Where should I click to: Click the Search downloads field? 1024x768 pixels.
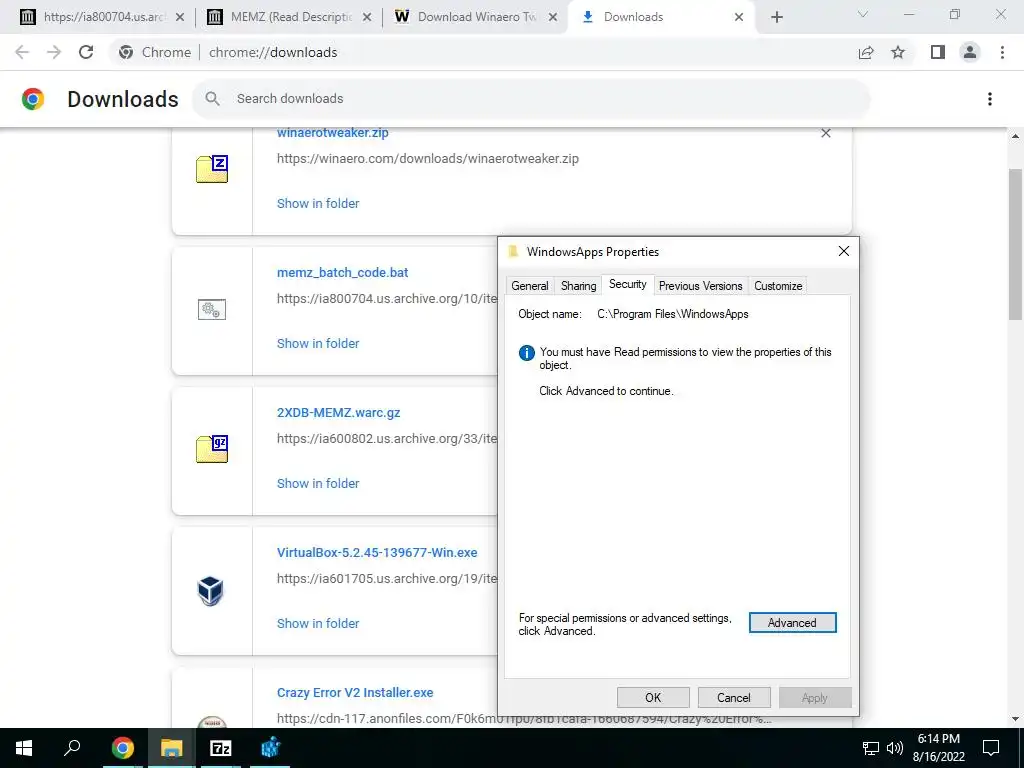tap(531, 99)
